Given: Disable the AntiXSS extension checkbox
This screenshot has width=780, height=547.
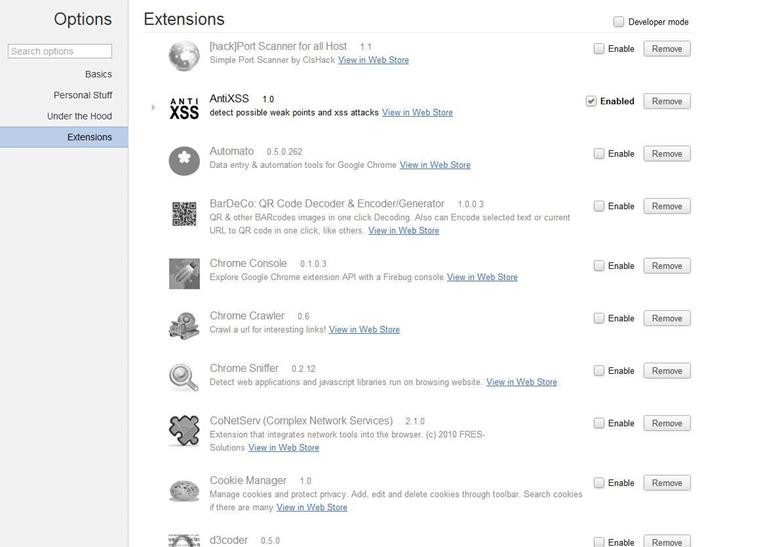Looking at the screenshot, I should 592,101.
